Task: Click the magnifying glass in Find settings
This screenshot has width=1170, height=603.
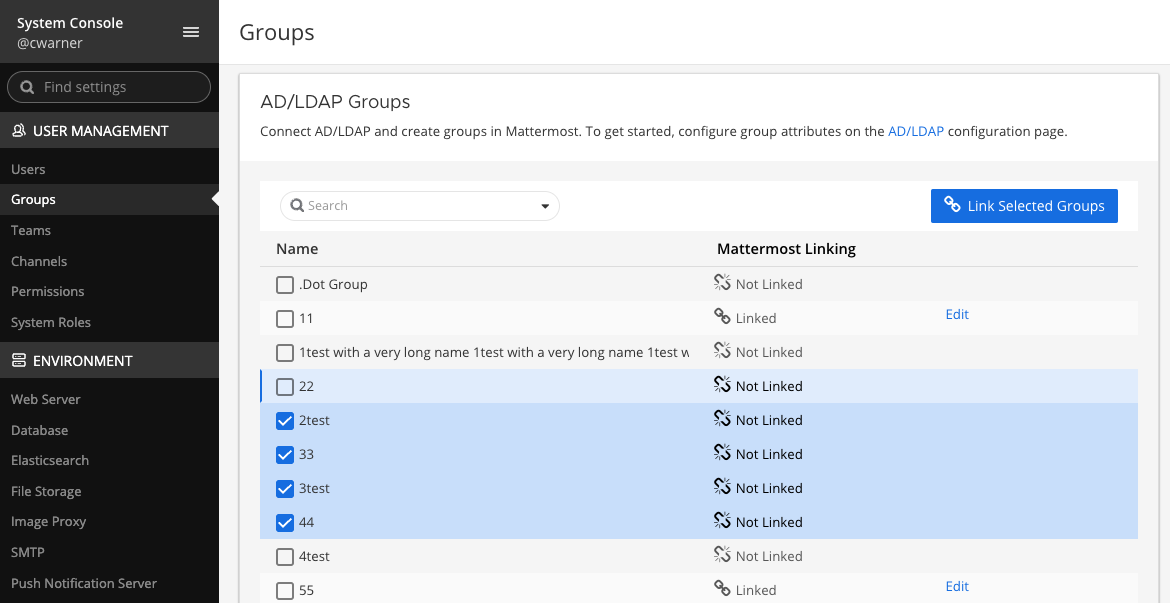Action: click(27, 86)
